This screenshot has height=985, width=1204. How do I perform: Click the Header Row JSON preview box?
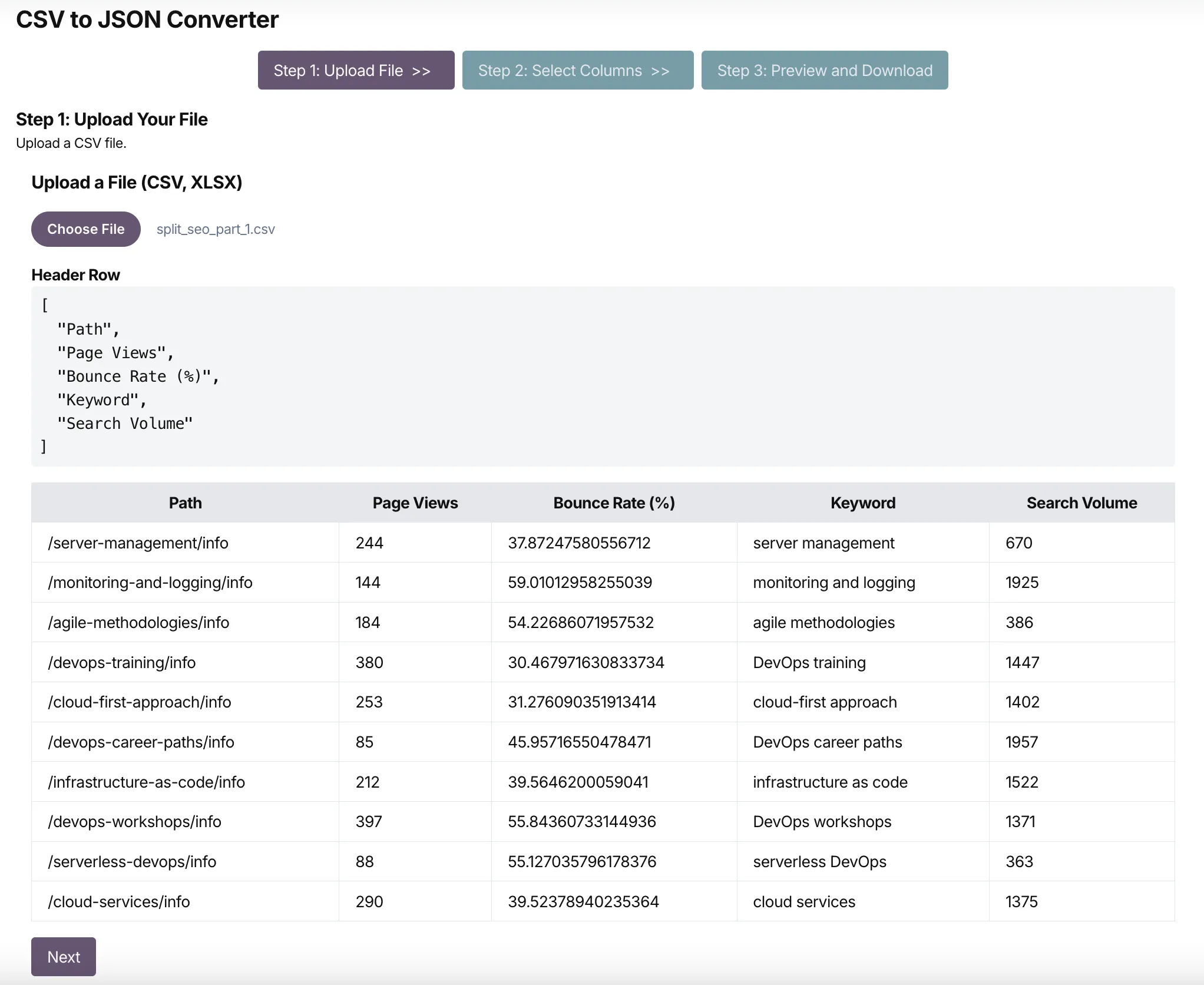coord(603,376)
